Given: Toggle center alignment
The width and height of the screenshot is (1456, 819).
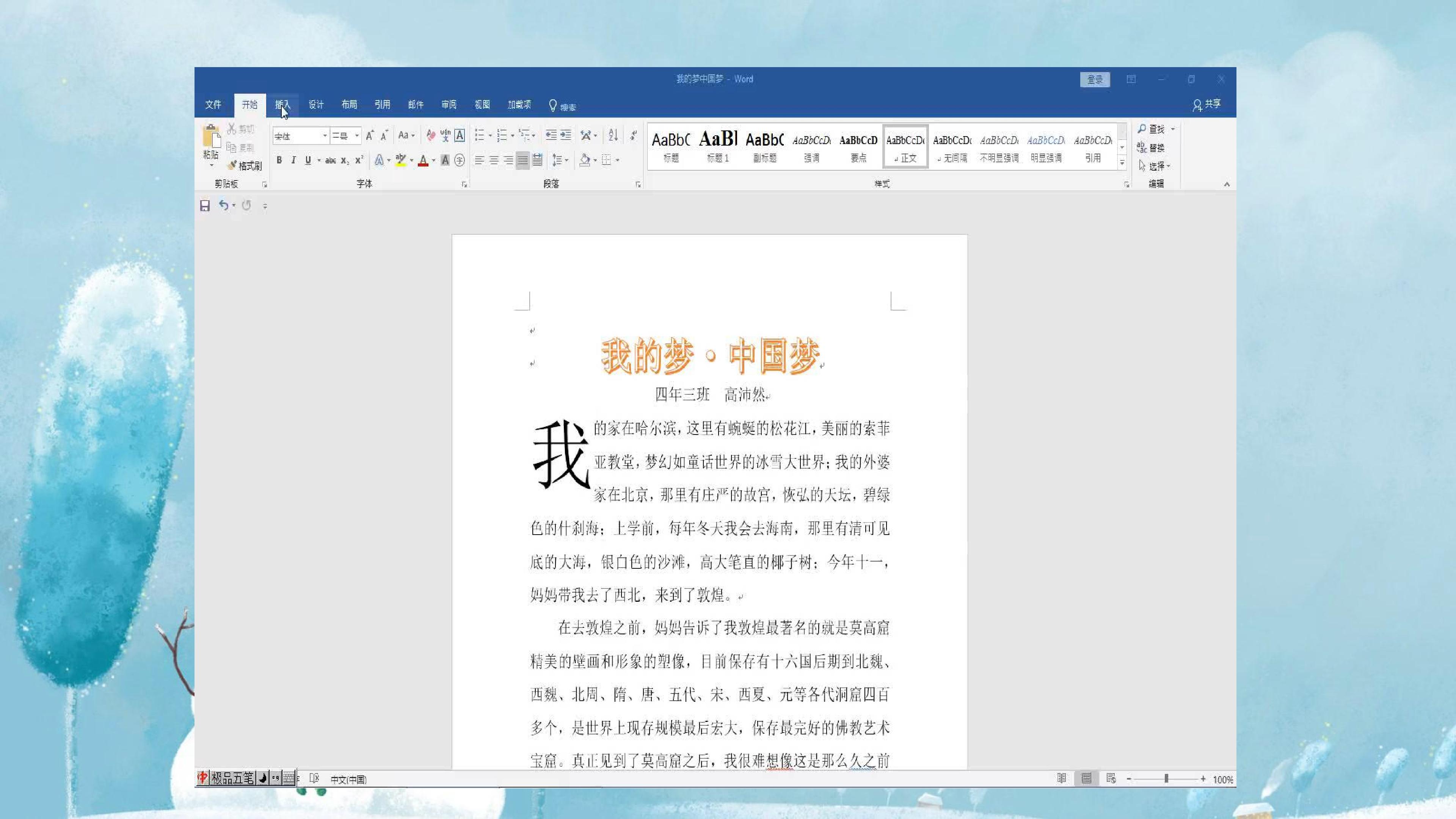Looking at the screenshot, I should (x=494, y=160).
